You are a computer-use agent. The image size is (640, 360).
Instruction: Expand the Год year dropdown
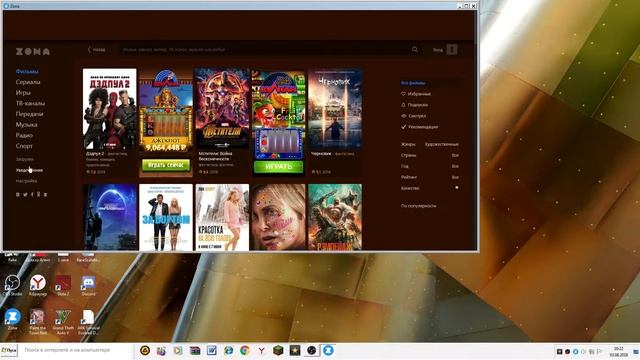pyautogui.click(x=430, y=166)
